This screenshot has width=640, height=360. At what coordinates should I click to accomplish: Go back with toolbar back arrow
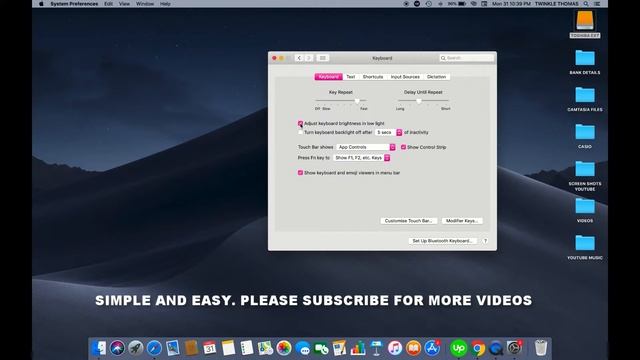tap(299, 58)
